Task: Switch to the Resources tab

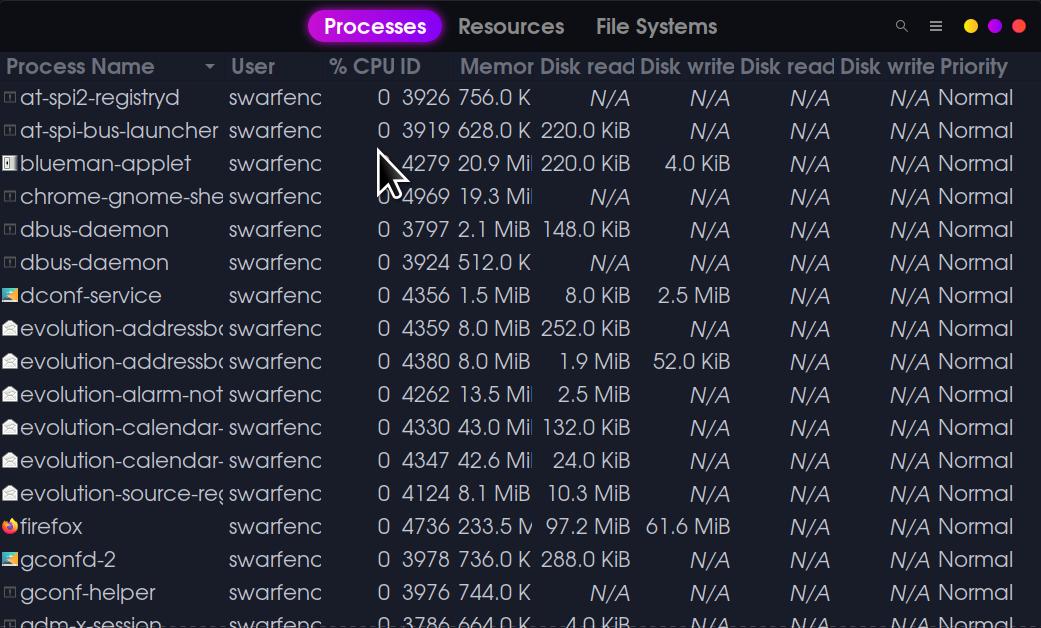Action: coord(511,27)
